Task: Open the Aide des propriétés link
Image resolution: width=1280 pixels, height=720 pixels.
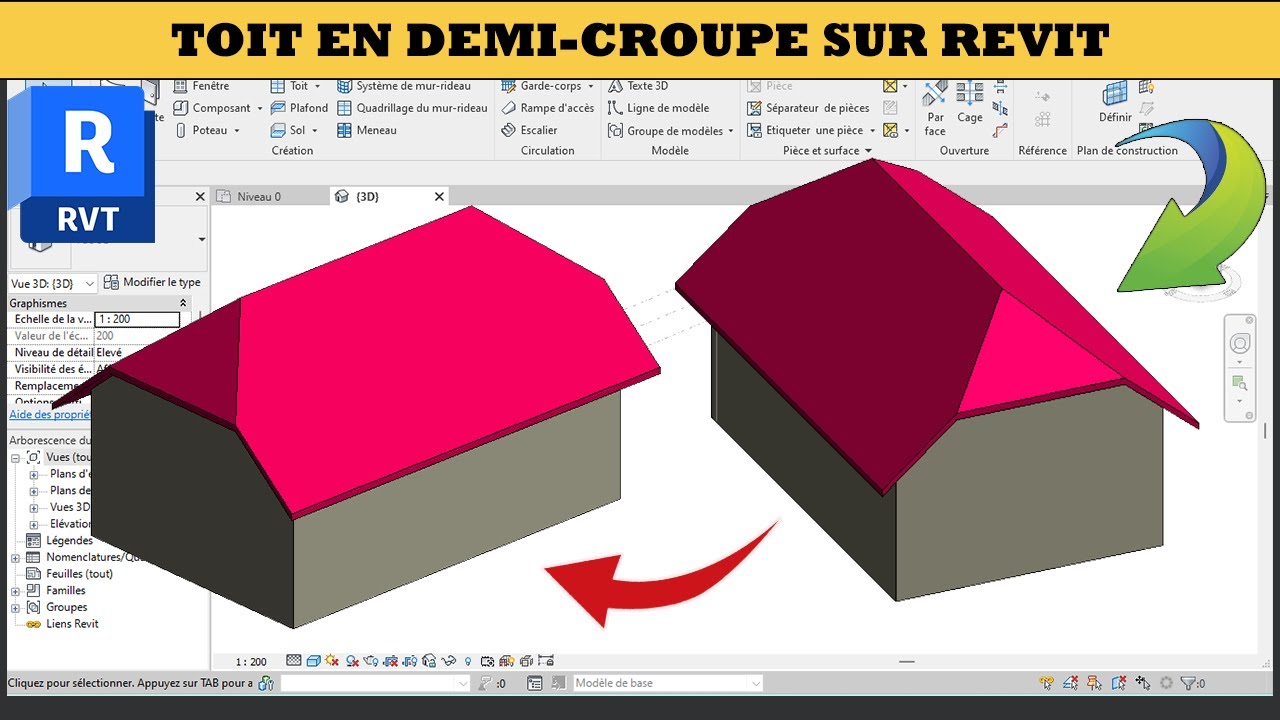Action: (50, 415)
